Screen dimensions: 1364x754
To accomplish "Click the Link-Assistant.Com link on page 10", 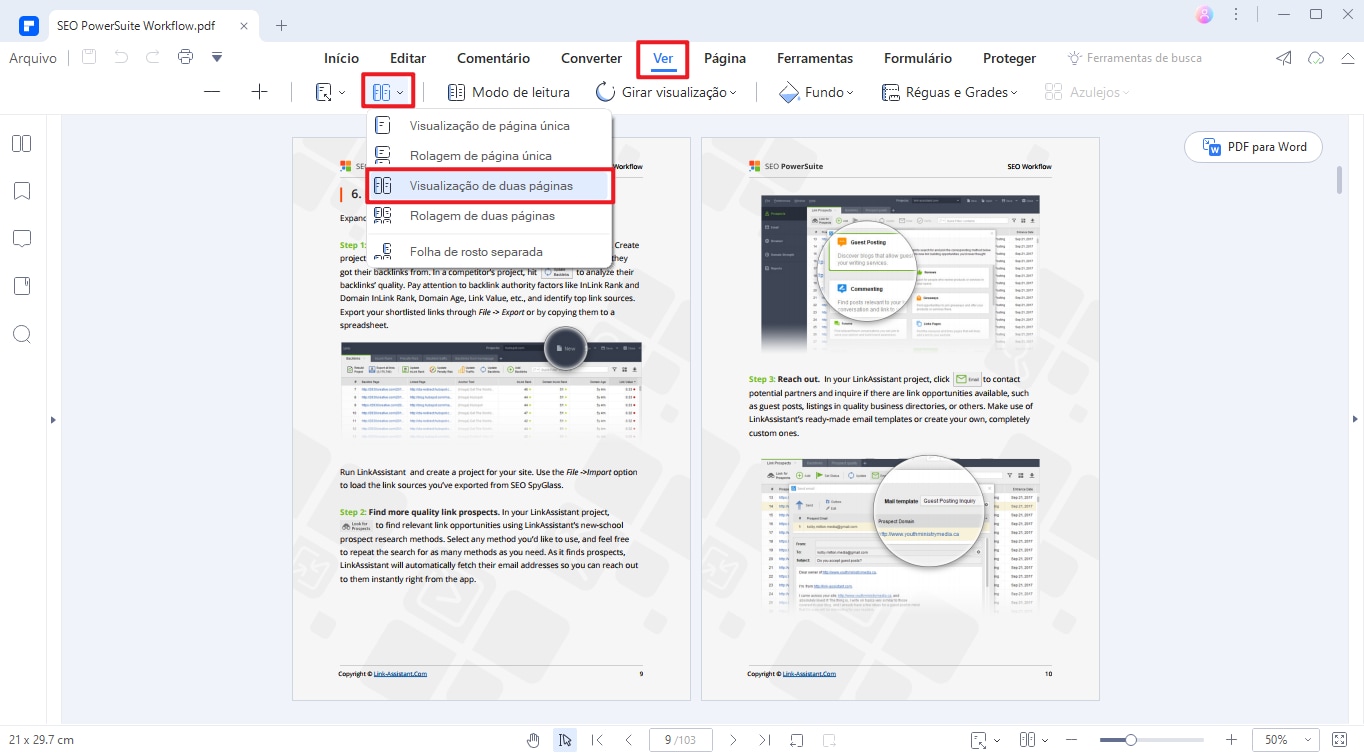I will pyautogui.click(x=808, y=674).
